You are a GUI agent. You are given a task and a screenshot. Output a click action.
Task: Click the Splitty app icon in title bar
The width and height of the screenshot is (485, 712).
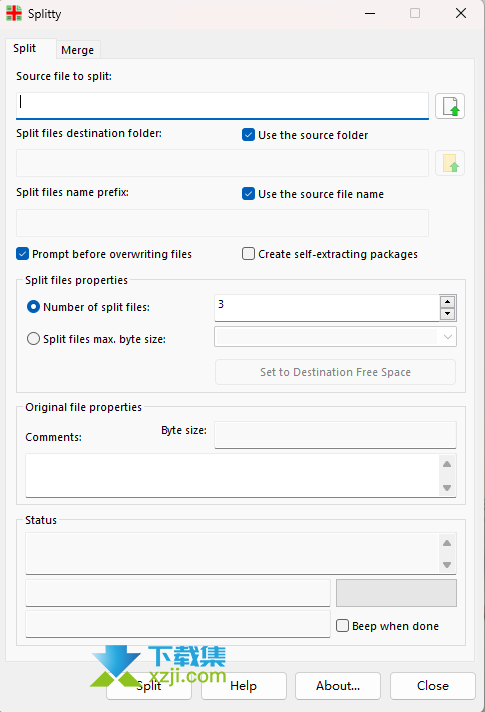(14, 13)
